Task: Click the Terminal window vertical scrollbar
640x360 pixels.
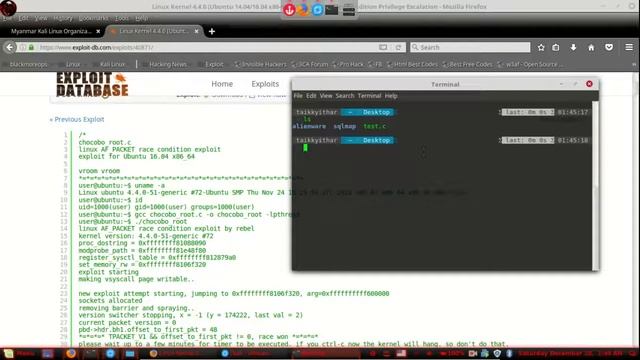Action: pos(596,186)
